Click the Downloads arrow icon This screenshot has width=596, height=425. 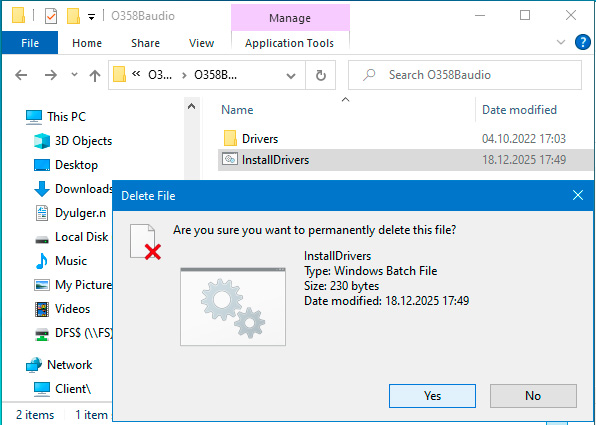pyautogui.click(x=42, y=189)
